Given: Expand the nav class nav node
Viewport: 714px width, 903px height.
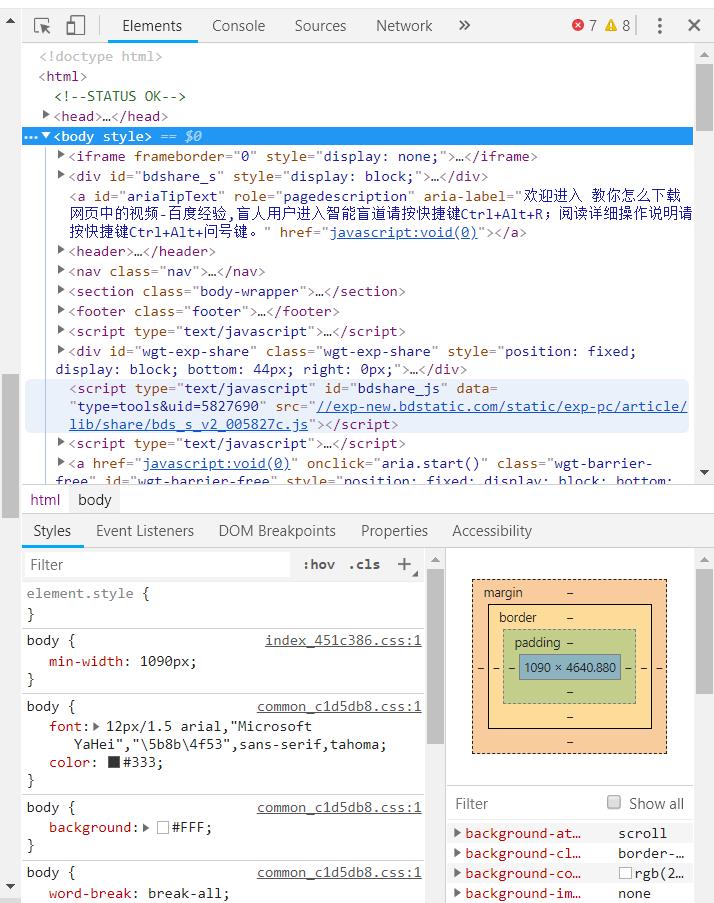Looking at the screenshot, I should (61, 270).
